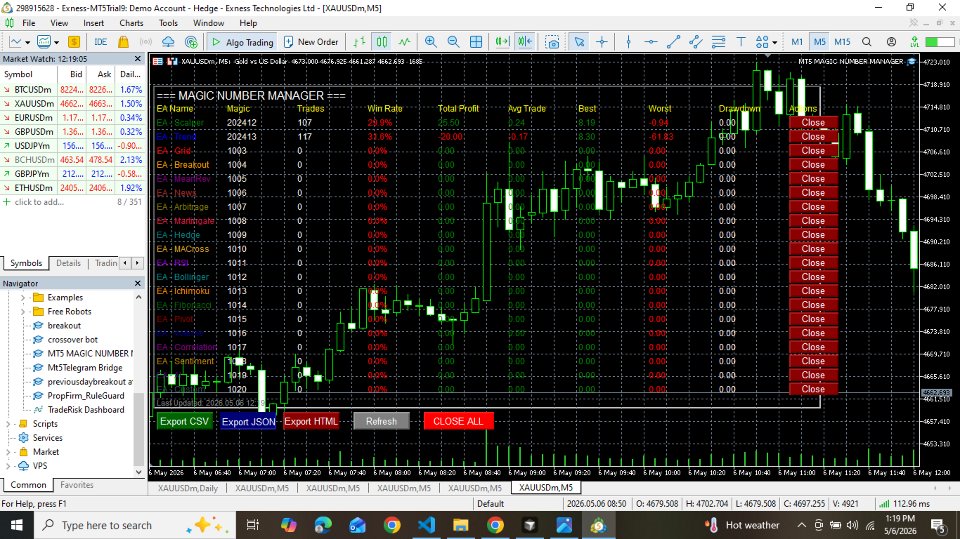The height and width of the screenshot is (539, 960).
Task: Select TradeRisk Dashboard in Navigator
Action: 86,410
